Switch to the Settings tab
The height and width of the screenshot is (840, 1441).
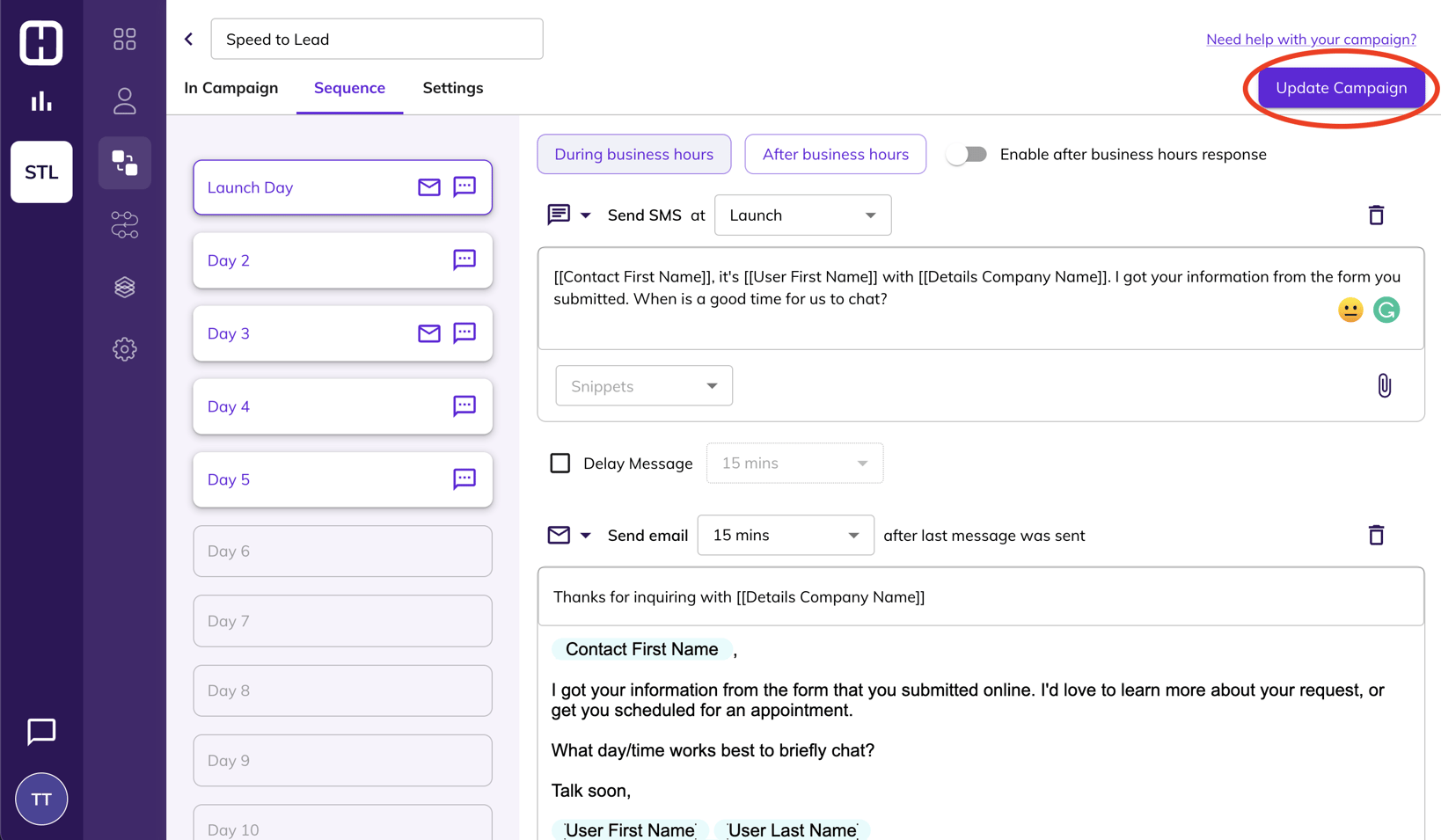[x=452, y=88]
